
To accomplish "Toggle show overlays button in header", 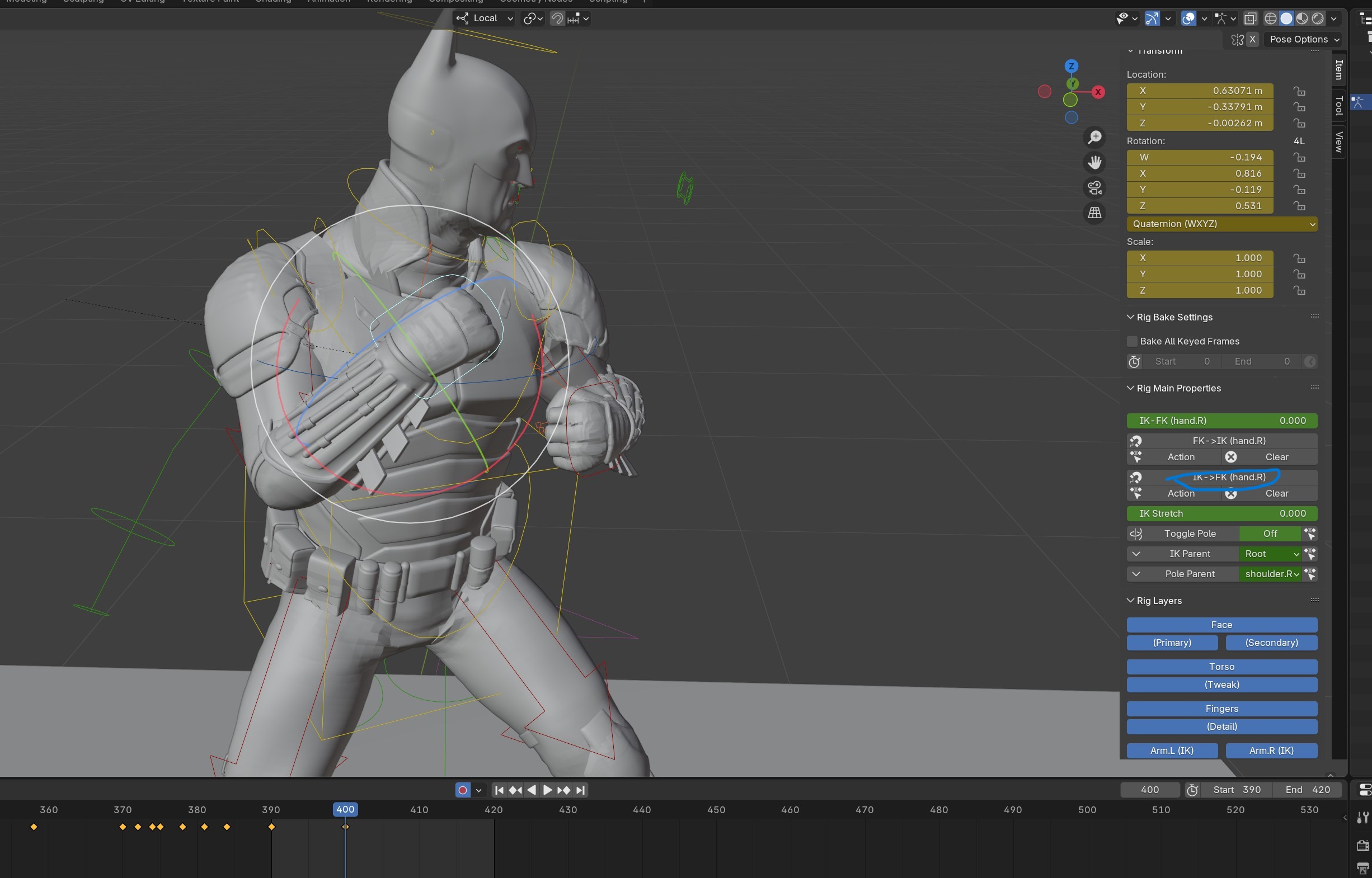I will pyautogui.click(x=1188, y=19).
